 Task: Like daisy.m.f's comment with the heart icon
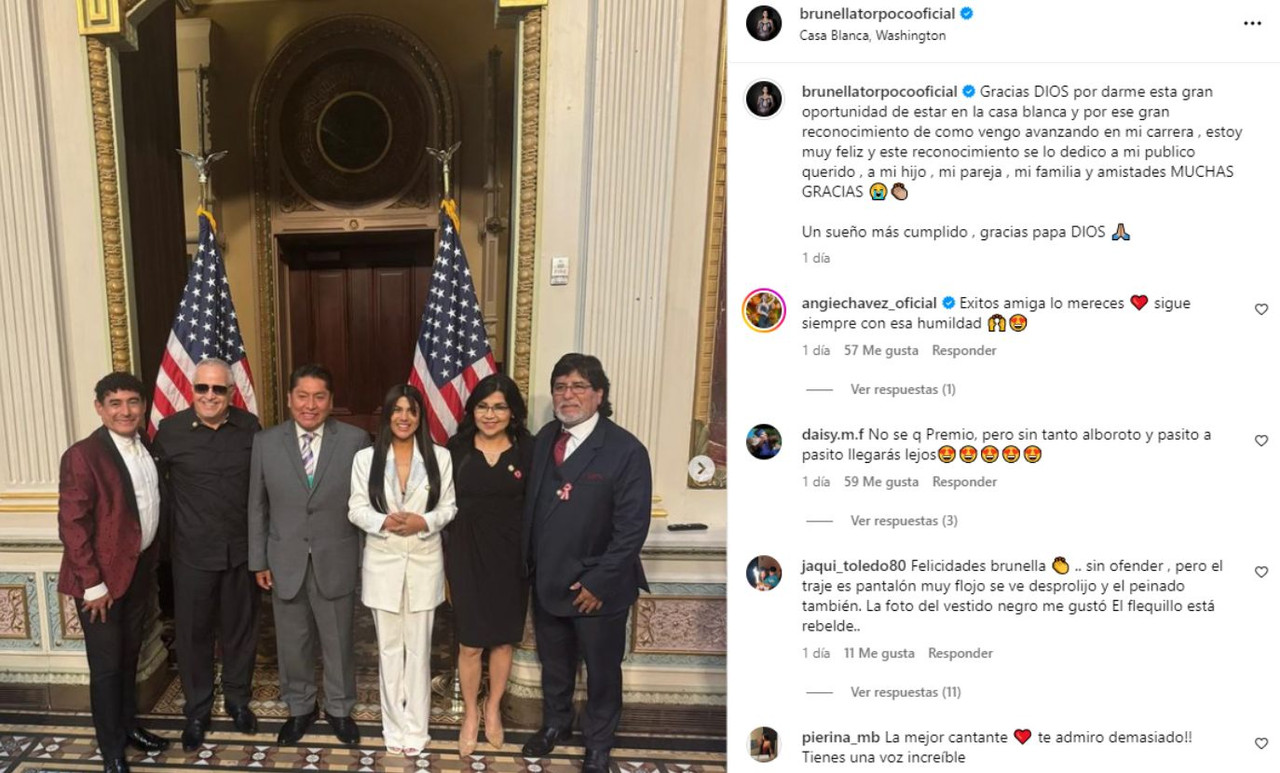pos(1261,441)
